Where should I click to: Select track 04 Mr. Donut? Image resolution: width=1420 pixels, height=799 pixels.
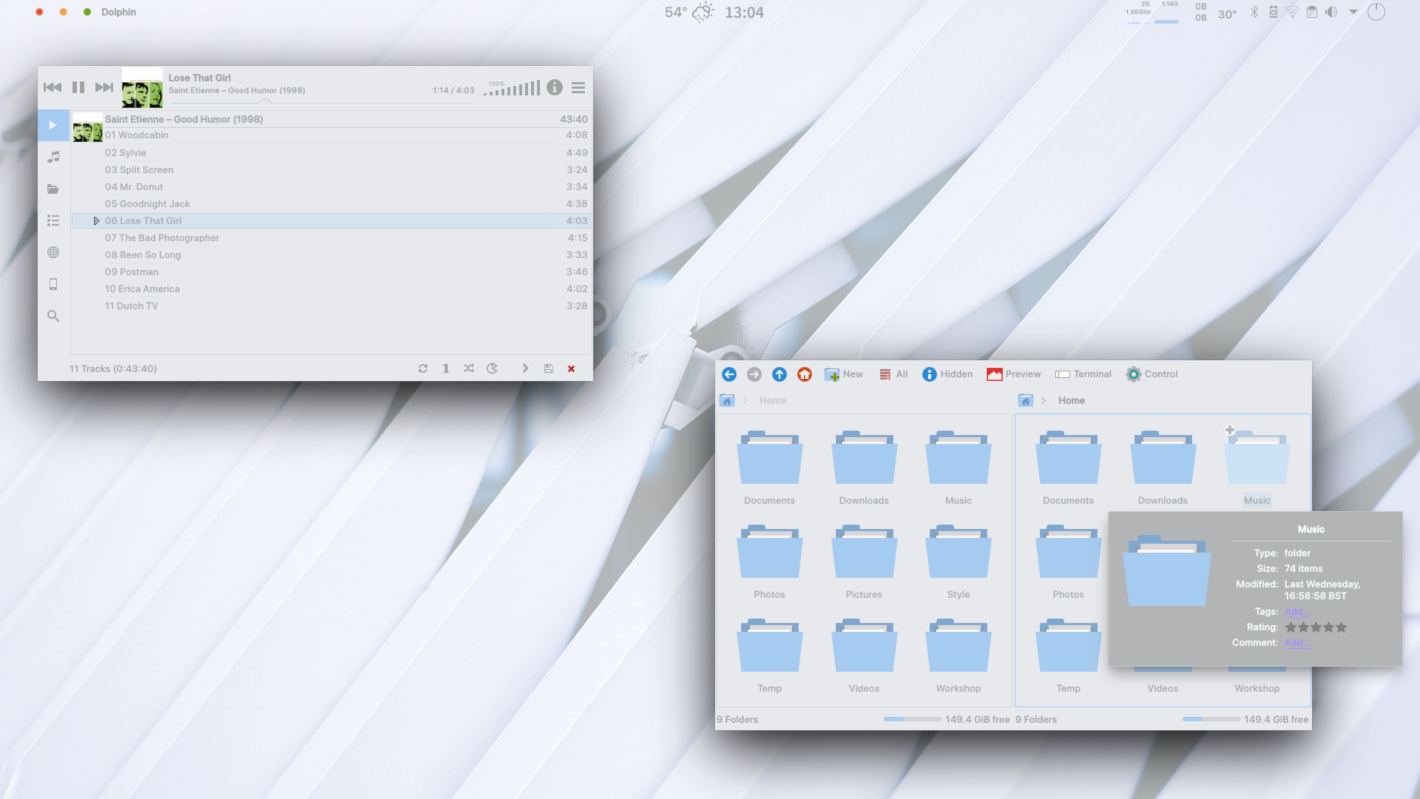click(330, 187)
